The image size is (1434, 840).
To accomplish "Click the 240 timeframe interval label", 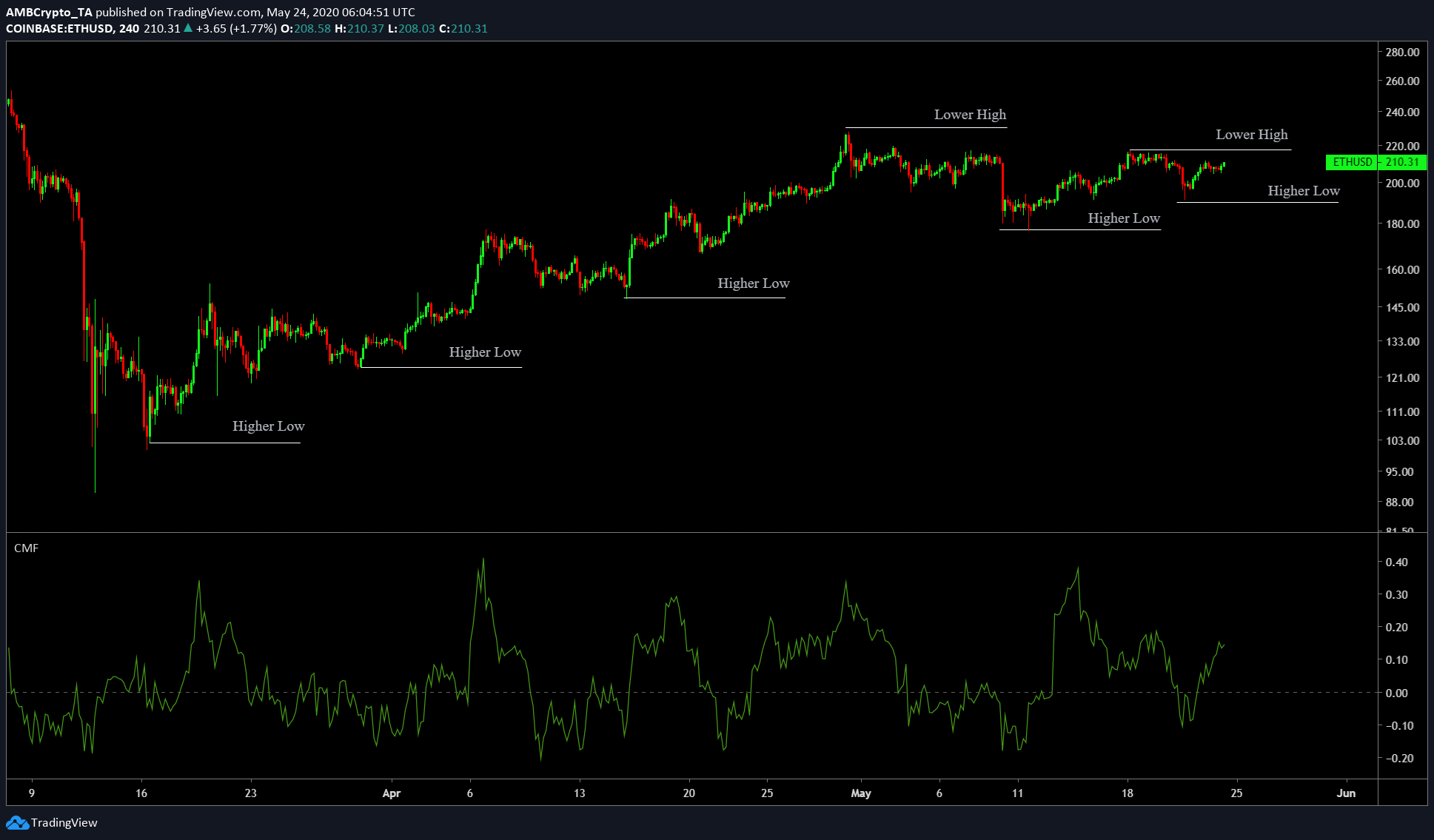I will point(129,28).
